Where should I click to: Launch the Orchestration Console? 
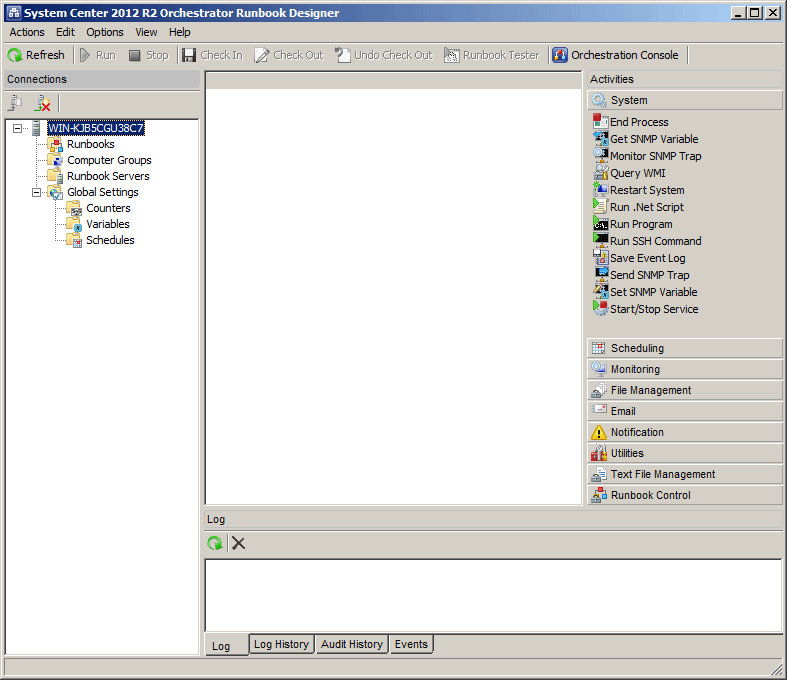click(616, 55)
